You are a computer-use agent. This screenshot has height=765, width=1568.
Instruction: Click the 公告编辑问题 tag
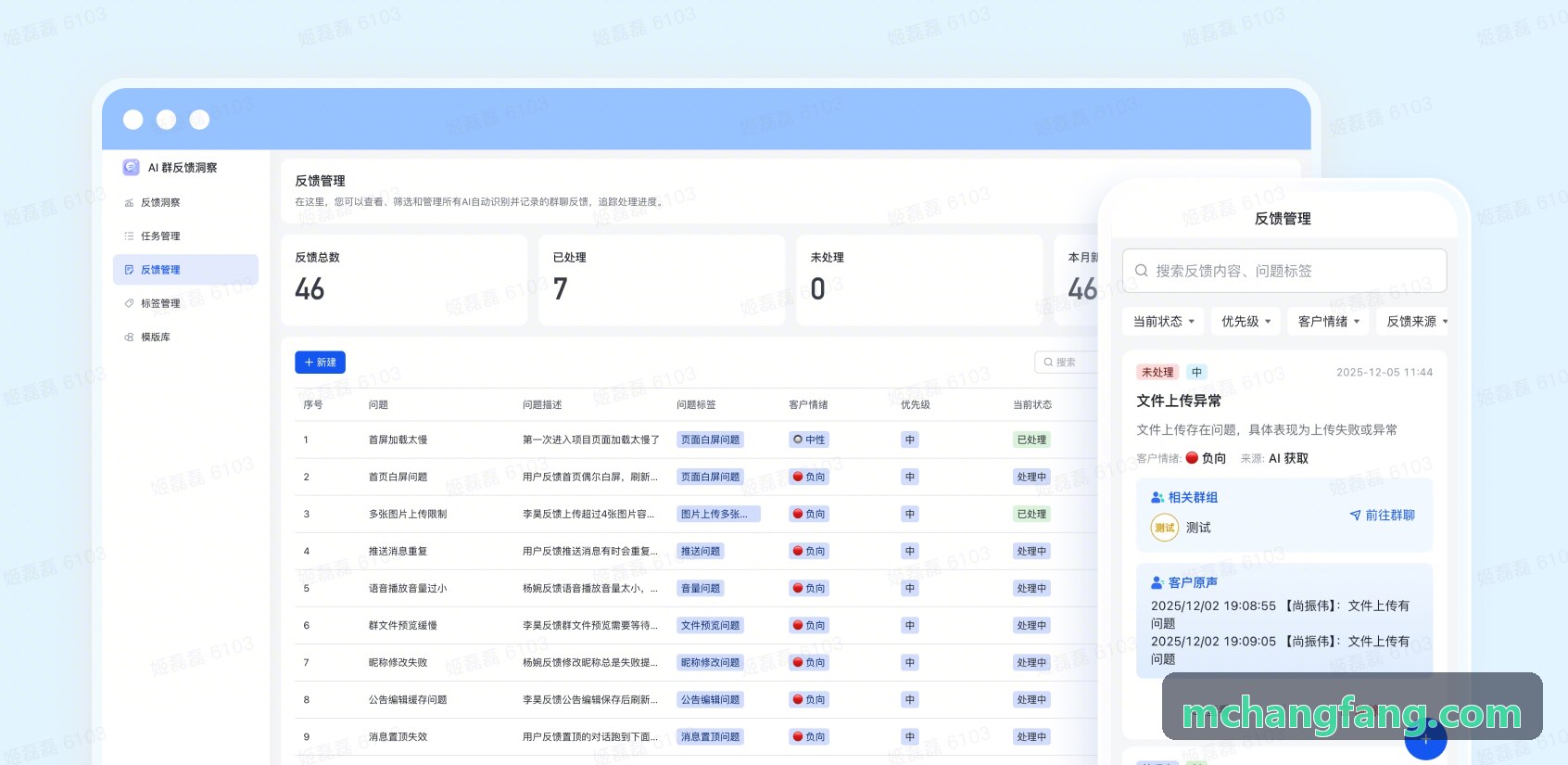[710, 699]
